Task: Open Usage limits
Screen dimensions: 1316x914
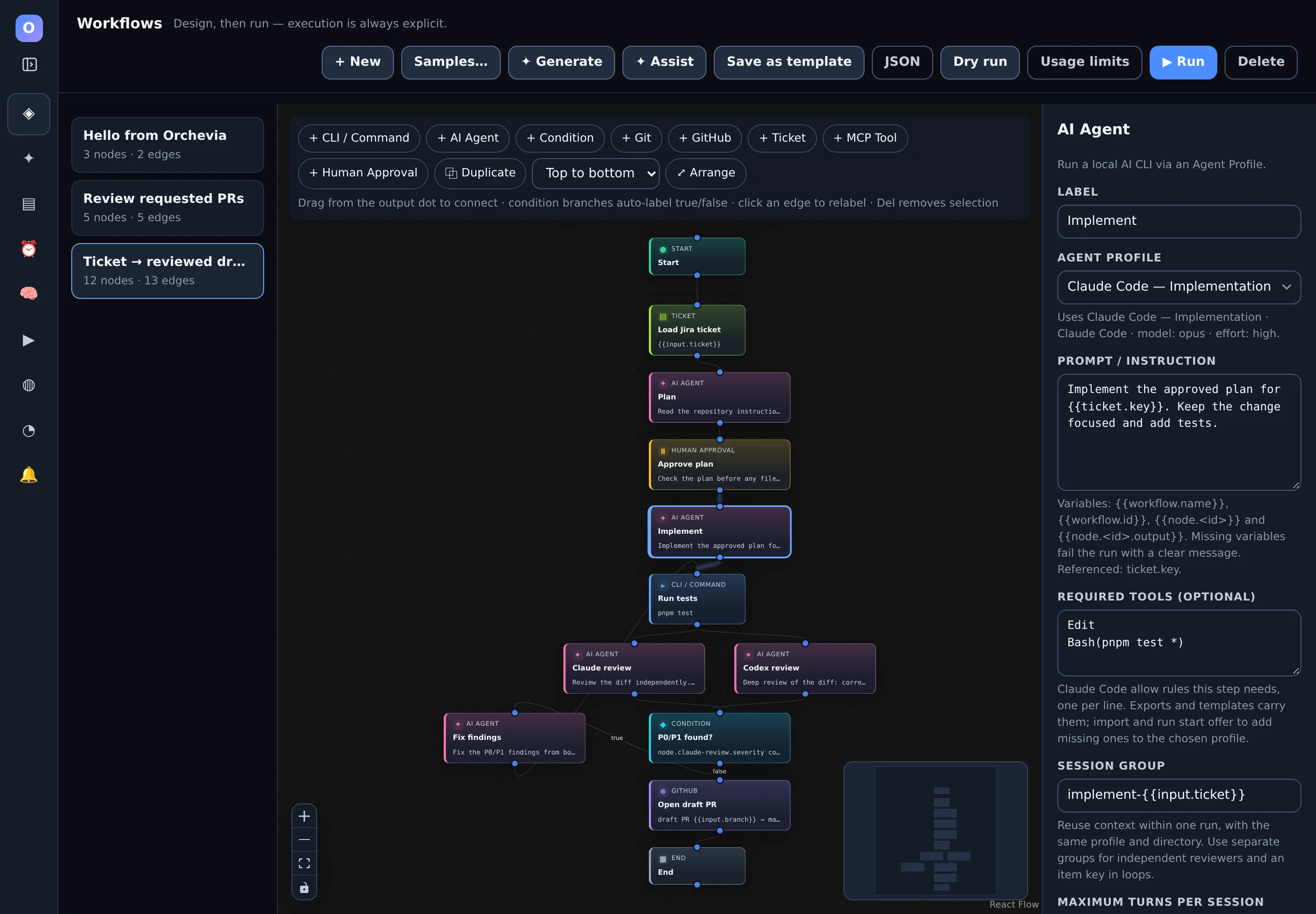Action: pos(1084,62)
